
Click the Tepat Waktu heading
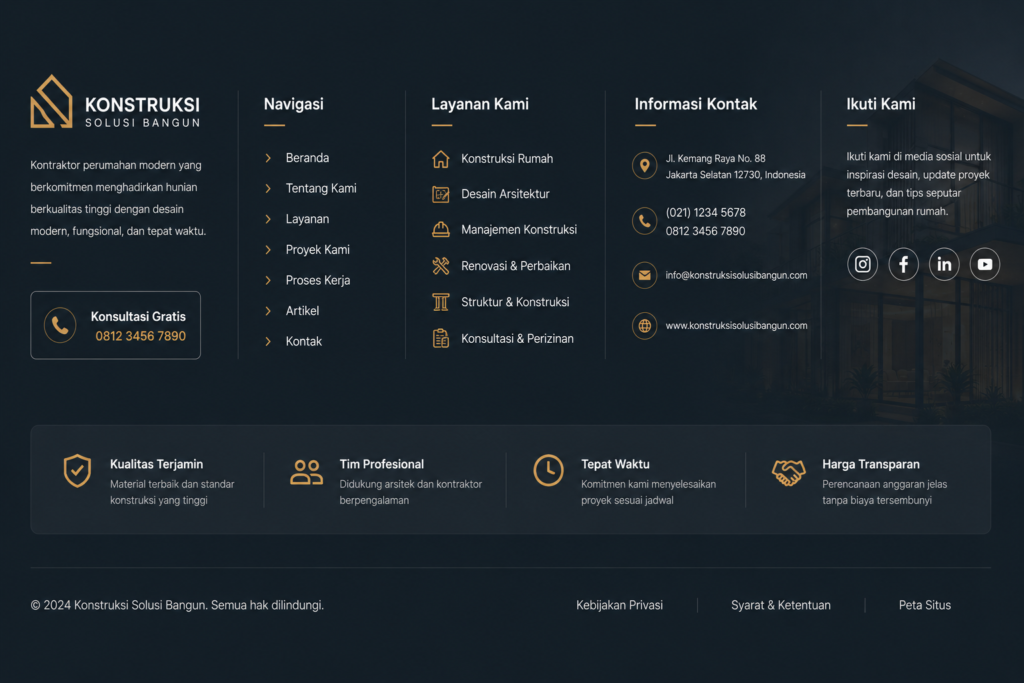pos(615,464)
